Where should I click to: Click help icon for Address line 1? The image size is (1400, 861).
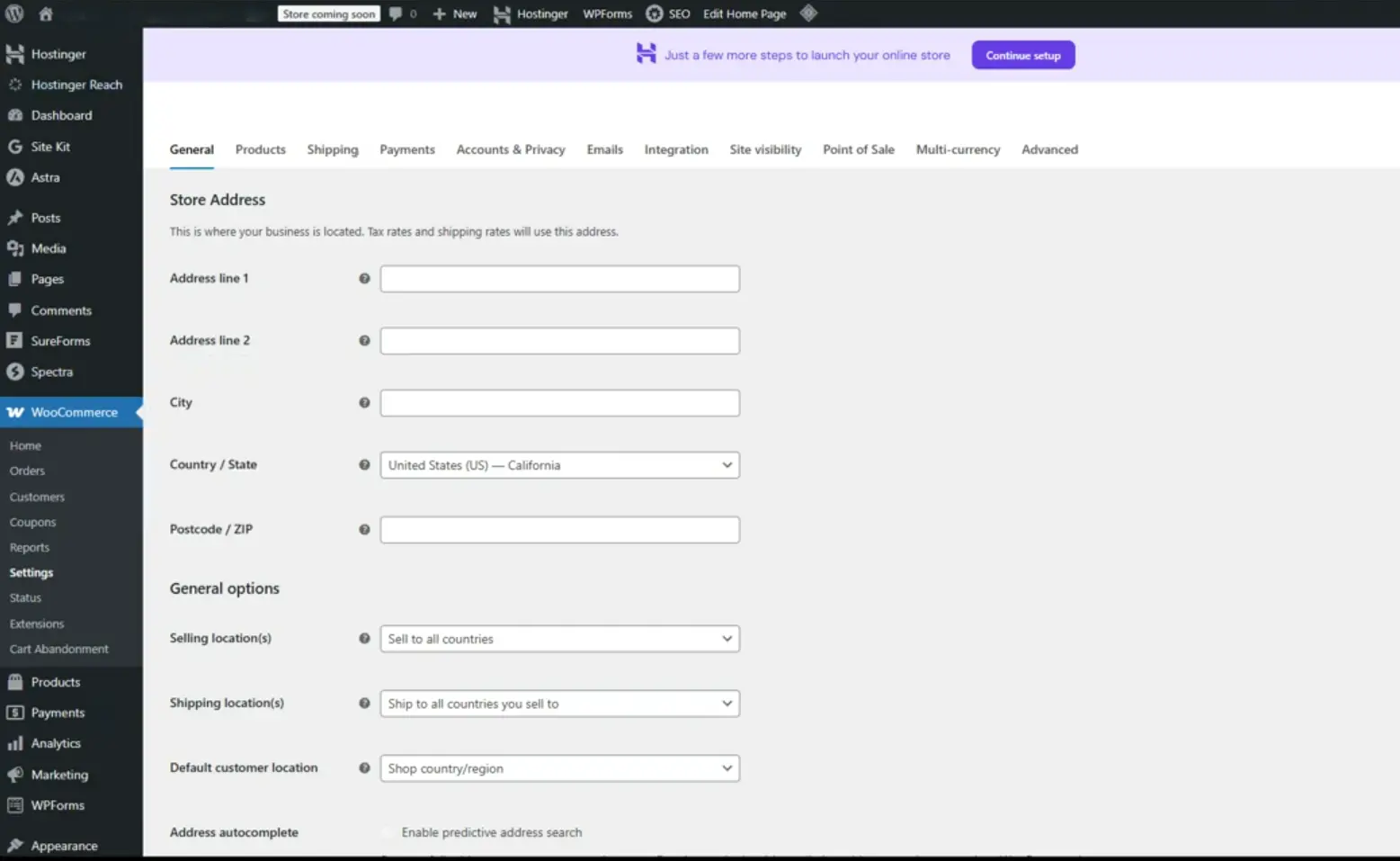(364, 279)
